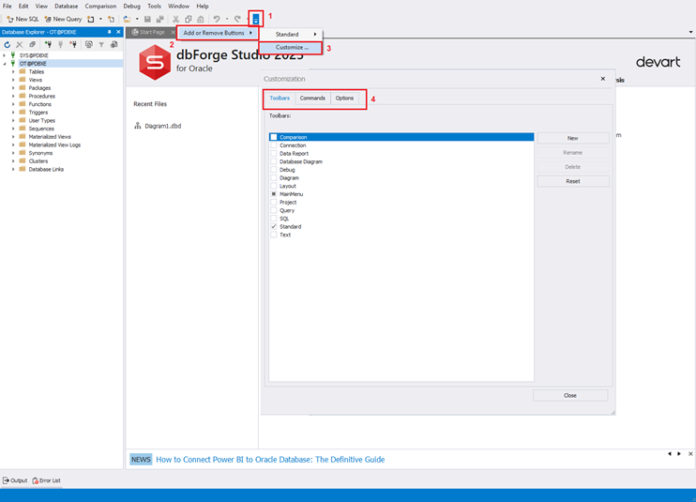696x502 pixels.
Task: Open the Power BI to Oracle news link
Action: pyautogui.click(x=270, y=459)
